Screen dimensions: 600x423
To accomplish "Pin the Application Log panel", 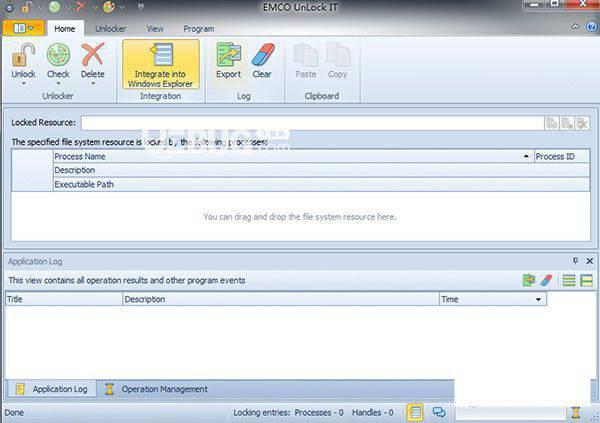I will click(x=575, y=261).
